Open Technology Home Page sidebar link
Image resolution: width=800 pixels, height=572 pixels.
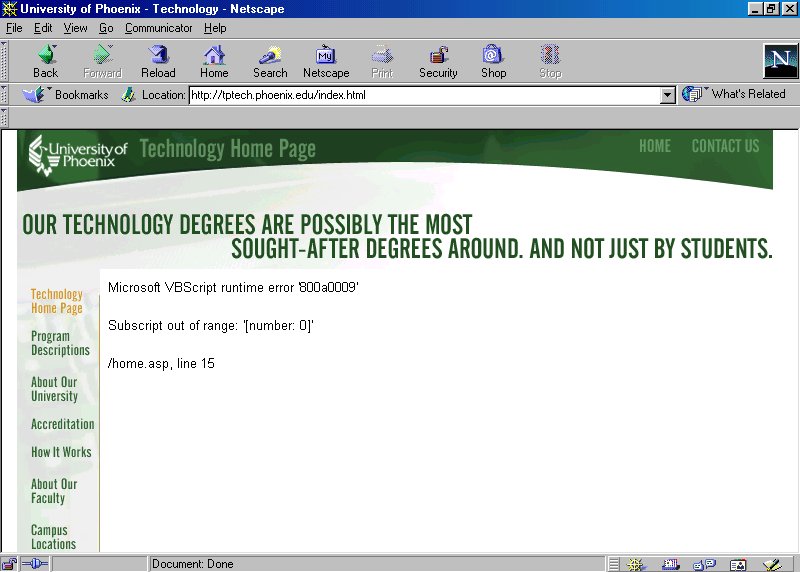[x=57, y=301]
